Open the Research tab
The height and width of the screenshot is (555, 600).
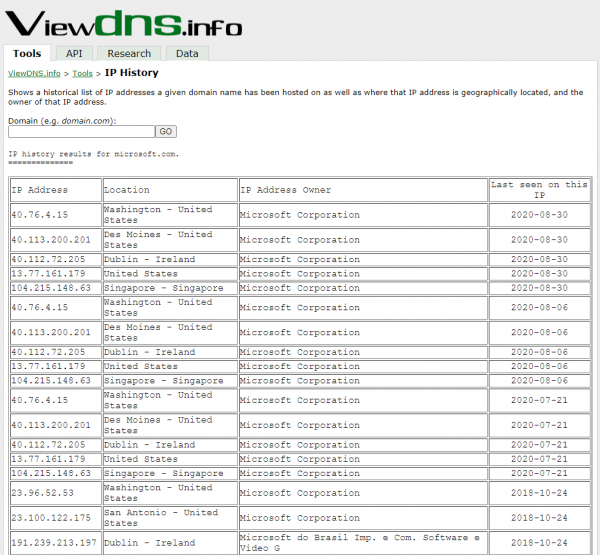click(129, 53)
